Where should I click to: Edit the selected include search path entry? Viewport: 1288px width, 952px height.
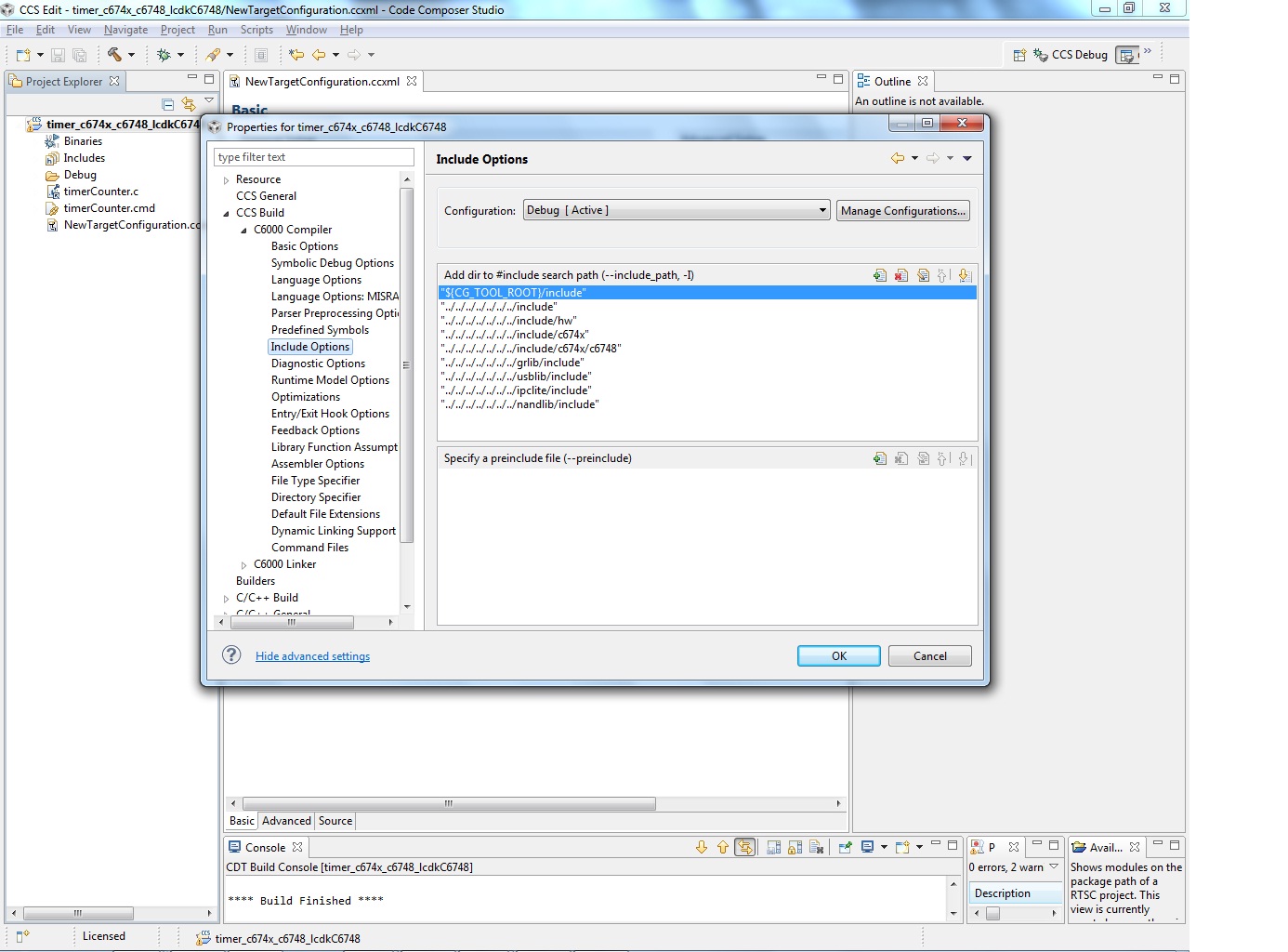[x=923, y=275]
